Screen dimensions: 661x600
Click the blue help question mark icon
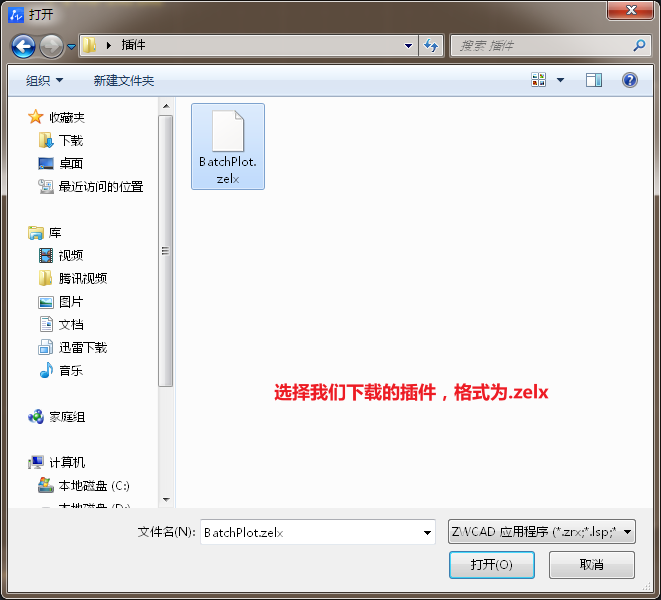[x=629, y=80]
